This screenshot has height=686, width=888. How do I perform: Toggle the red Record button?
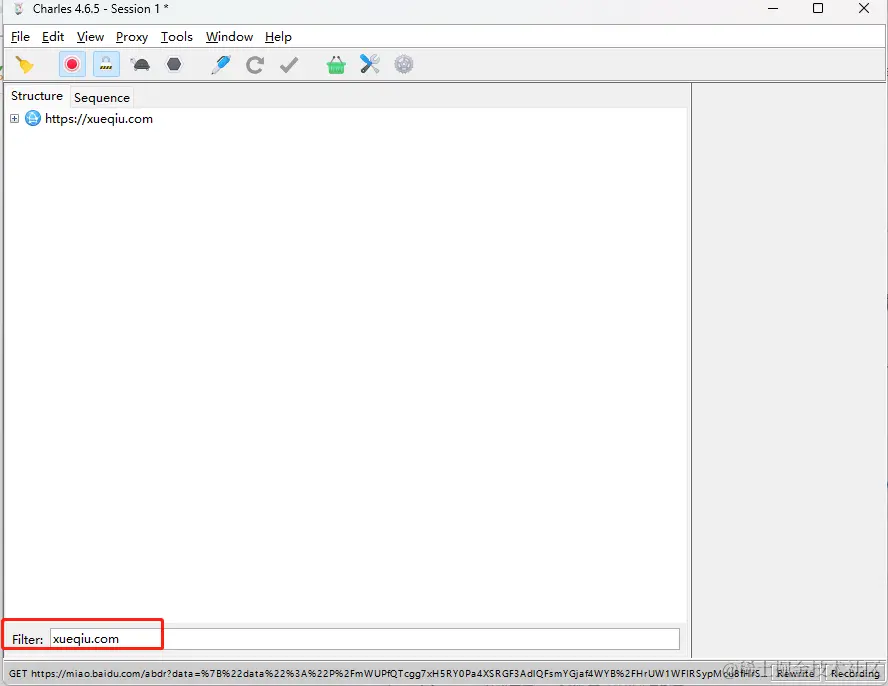tap(72, 65)
